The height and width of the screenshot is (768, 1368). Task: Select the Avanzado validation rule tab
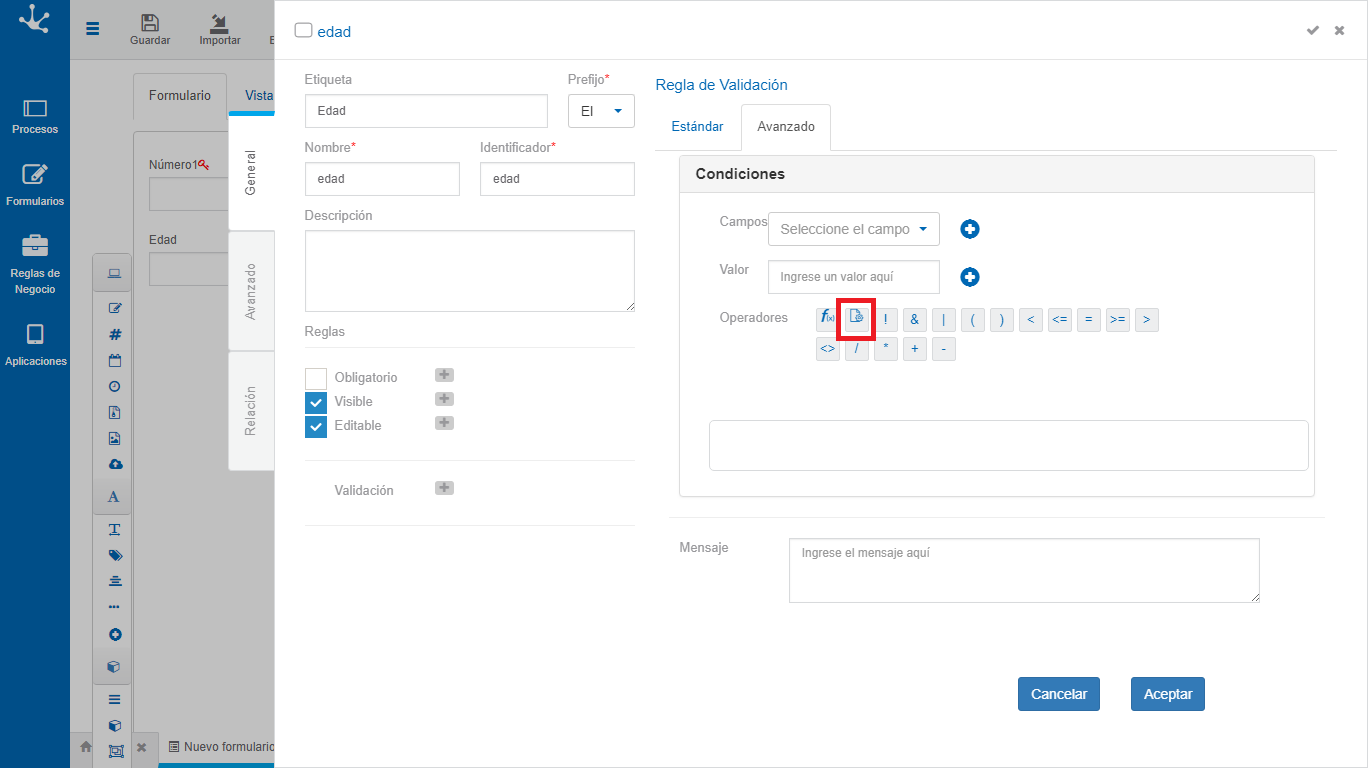tap(786, 127)
